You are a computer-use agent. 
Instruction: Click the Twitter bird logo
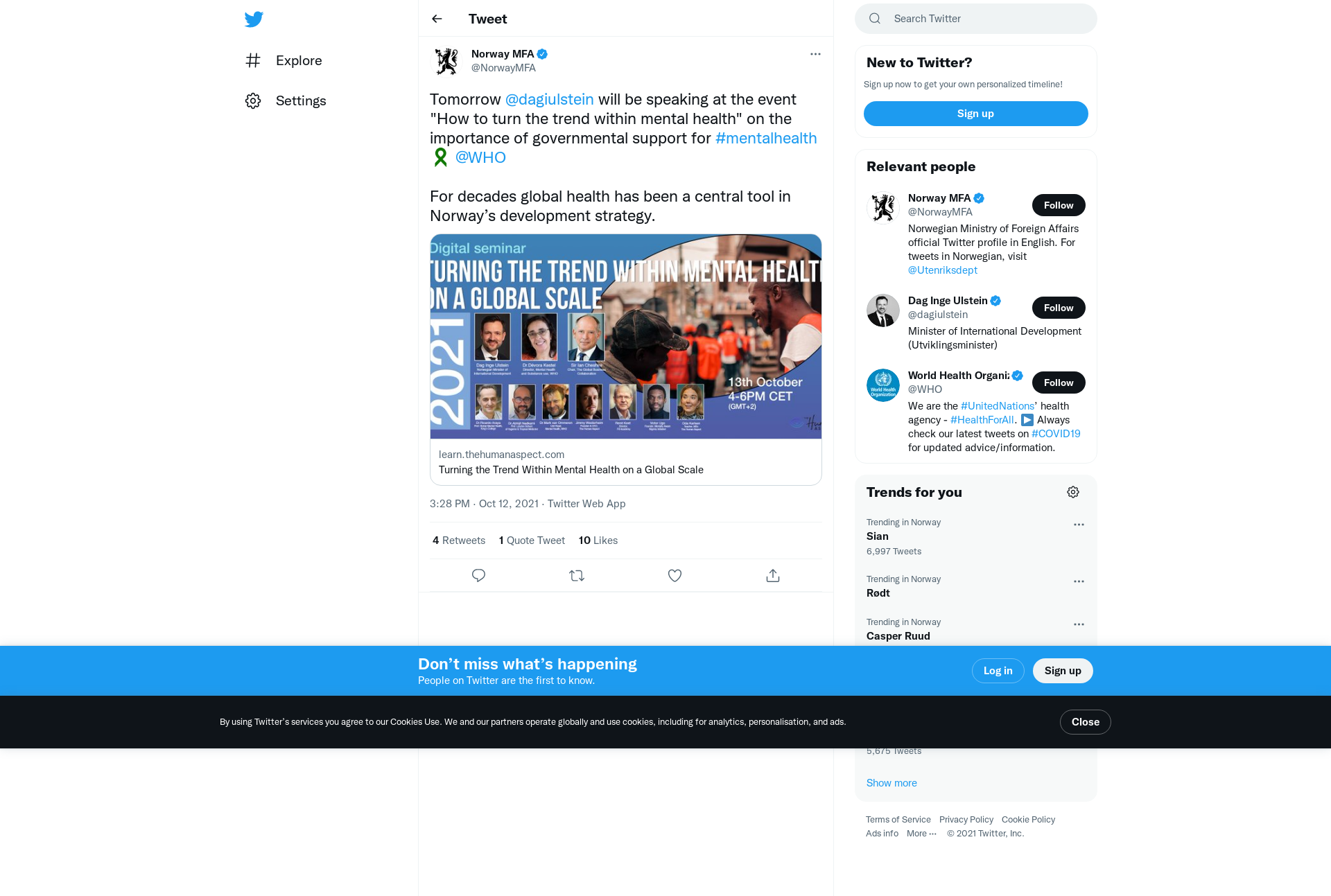tap(254, 19)
